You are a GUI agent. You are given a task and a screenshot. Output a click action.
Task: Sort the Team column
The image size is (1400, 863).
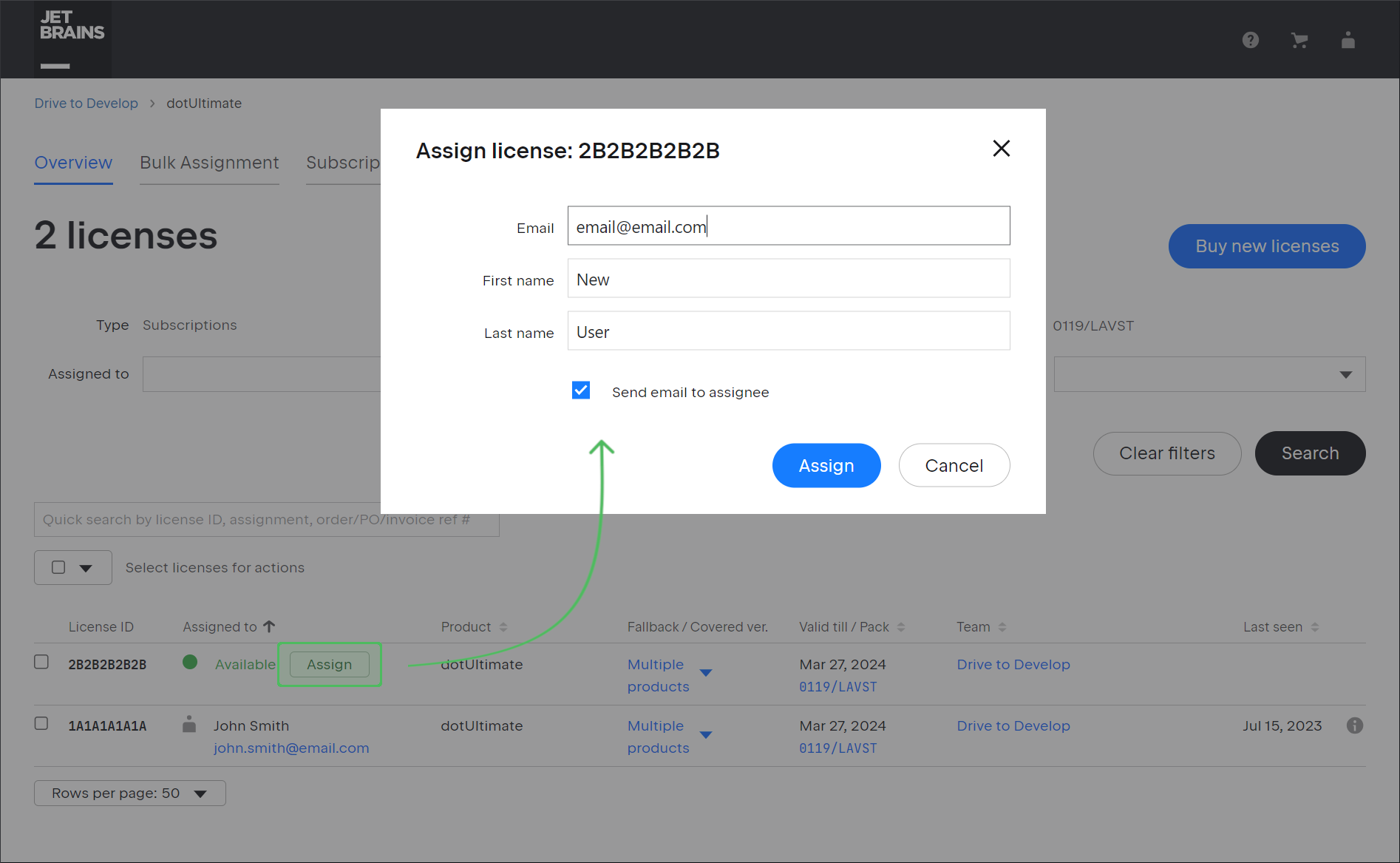point(1002,627)
